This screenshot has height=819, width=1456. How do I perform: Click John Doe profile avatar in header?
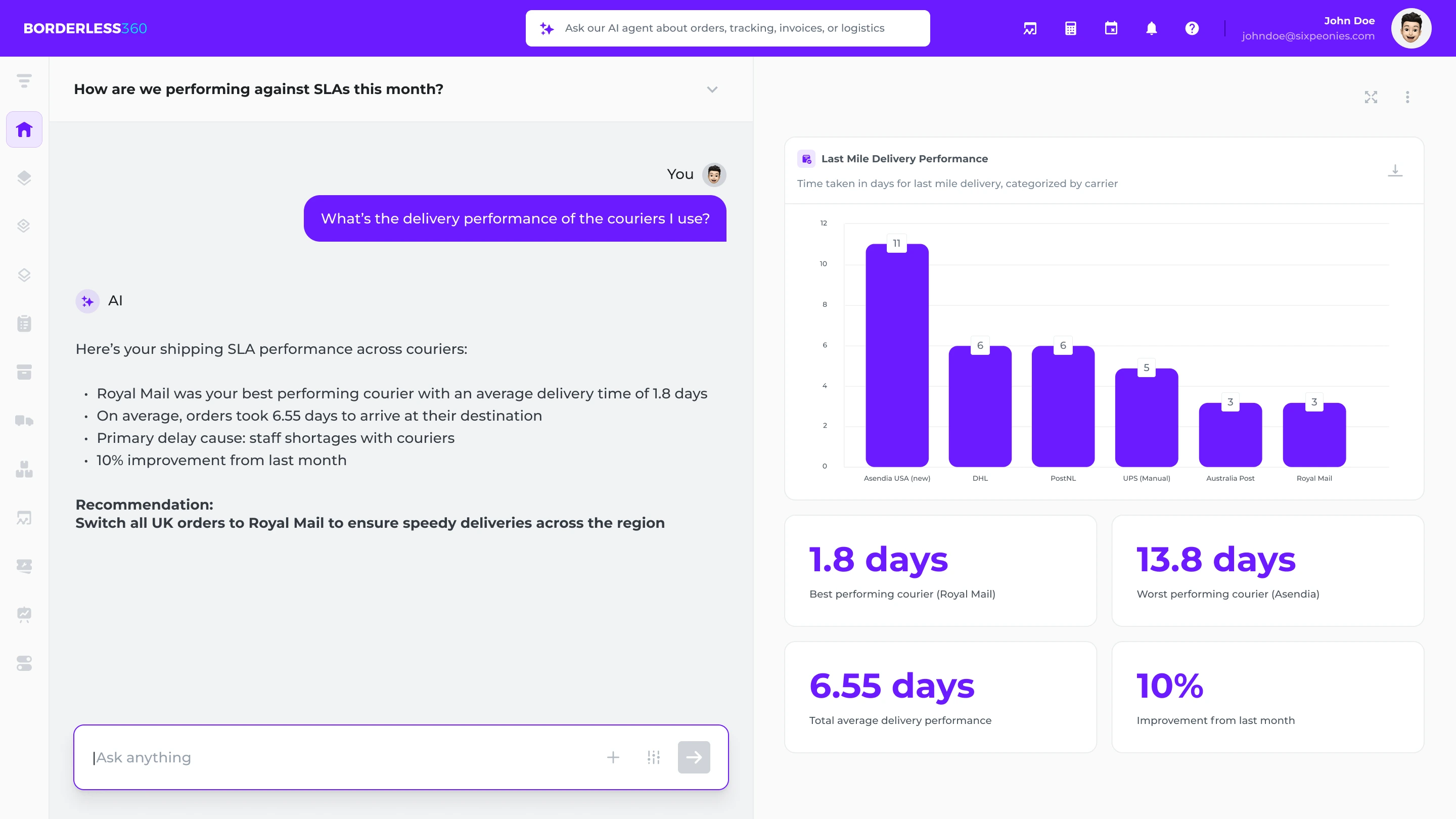tap(1411, 28)
